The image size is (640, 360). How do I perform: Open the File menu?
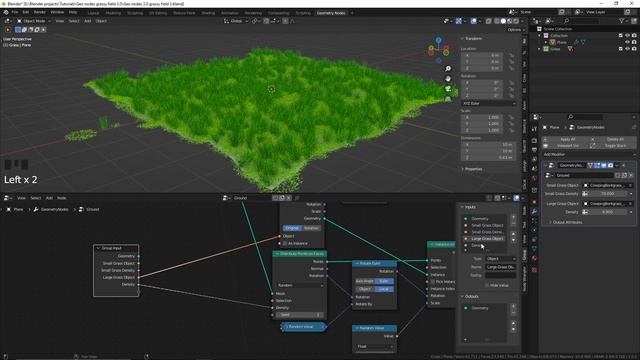point(15,12)
